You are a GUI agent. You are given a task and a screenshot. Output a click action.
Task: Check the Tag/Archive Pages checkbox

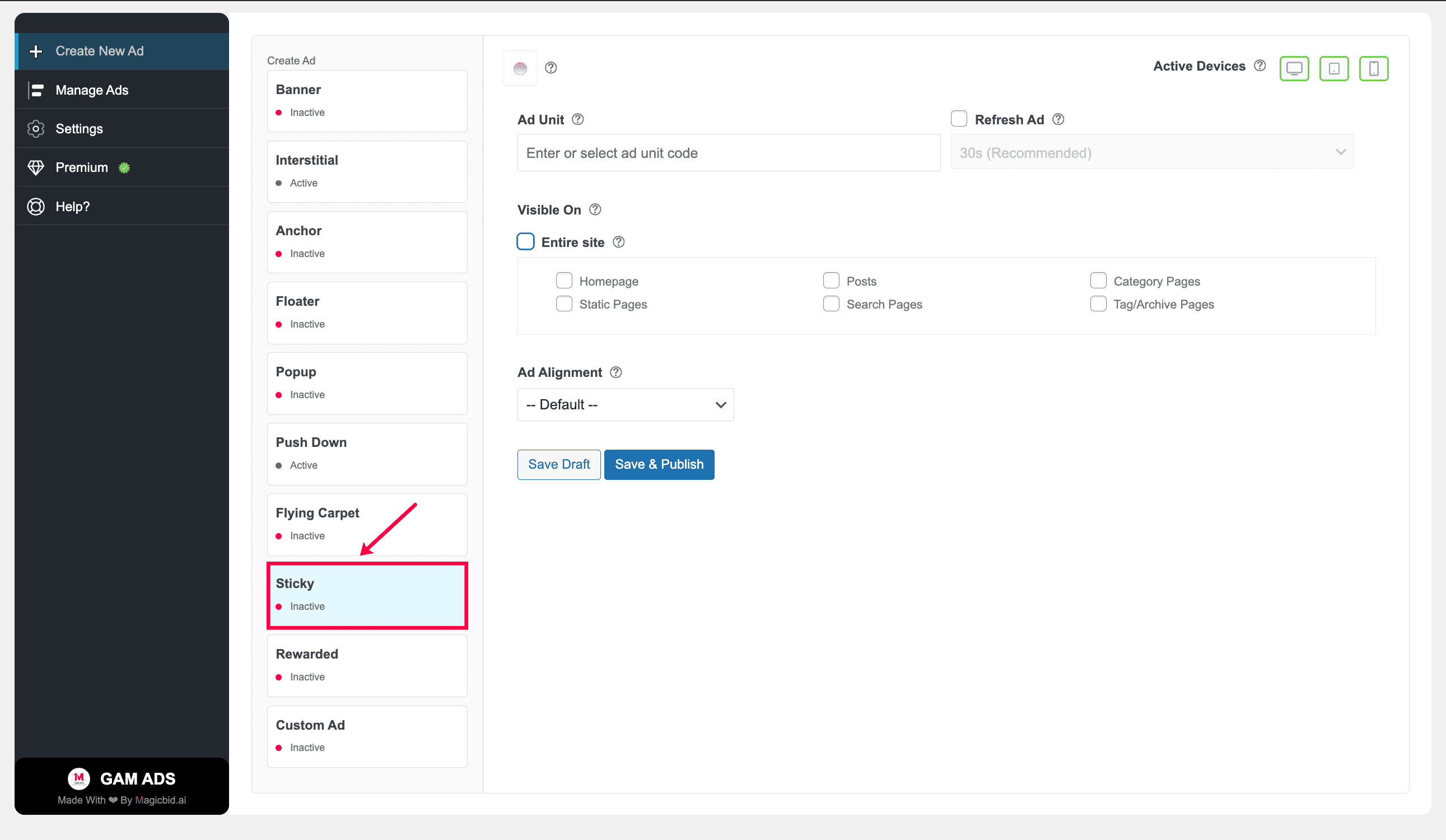[x=1098, y=304]
